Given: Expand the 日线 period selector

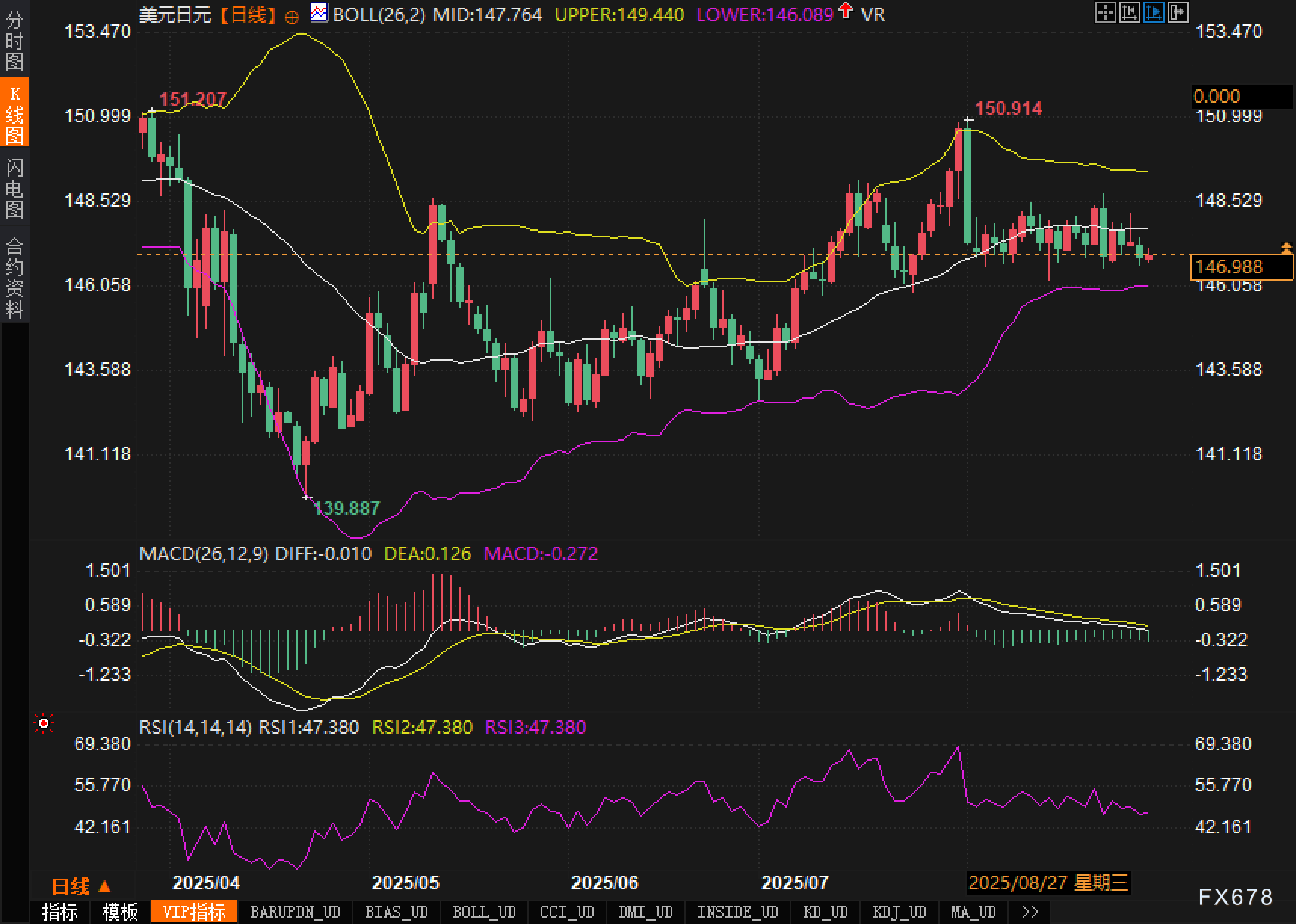Looking at the screenshot, I should point(81,886).
